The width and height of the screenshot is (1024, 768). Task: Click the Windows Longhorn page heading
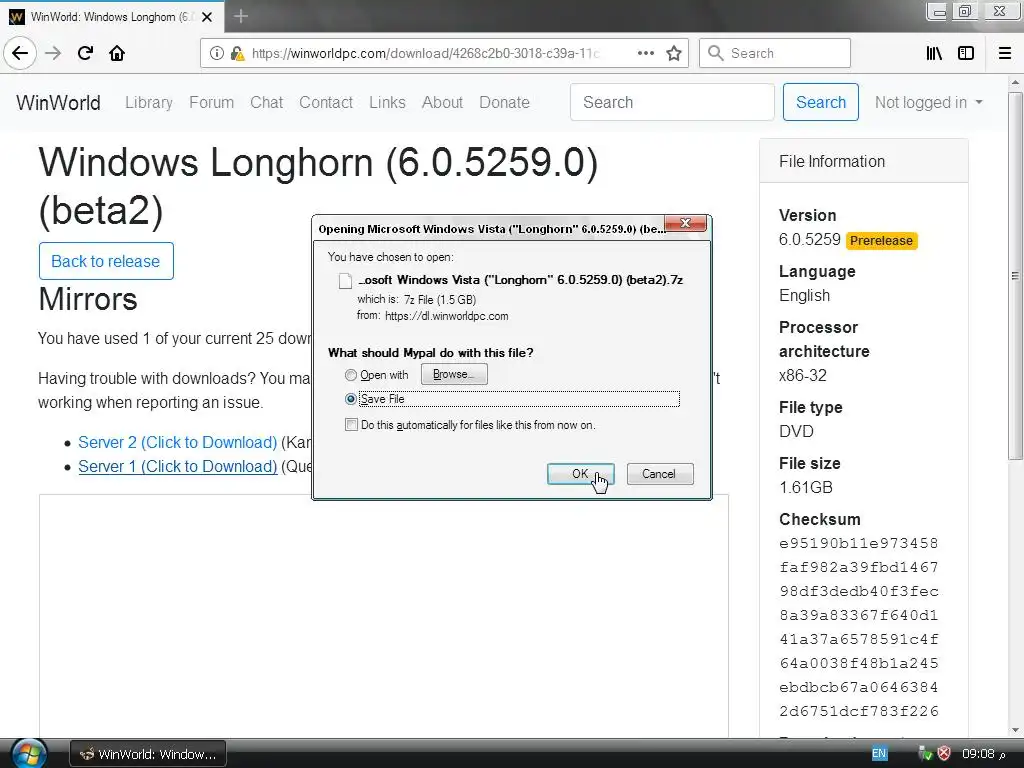click(318, 187)
